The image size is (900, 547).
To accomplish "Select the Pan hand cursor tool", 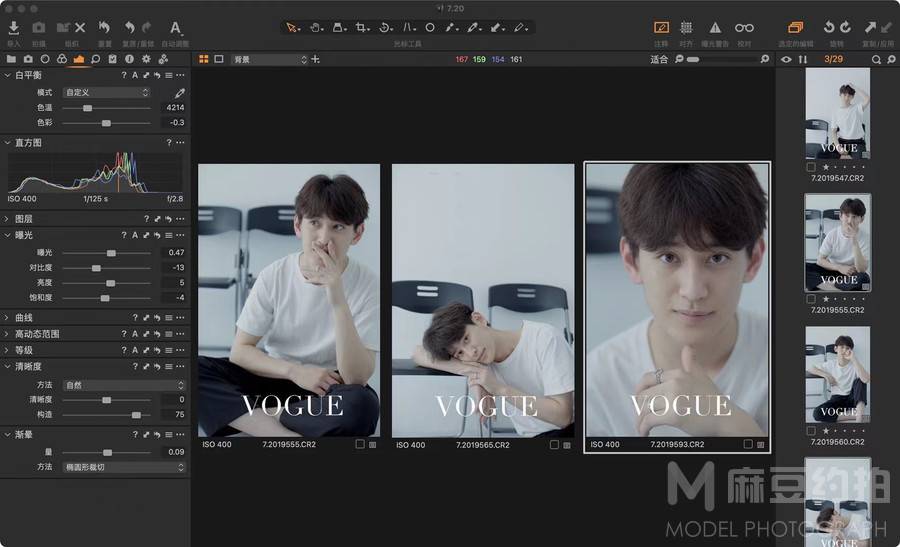I will 316,27.
